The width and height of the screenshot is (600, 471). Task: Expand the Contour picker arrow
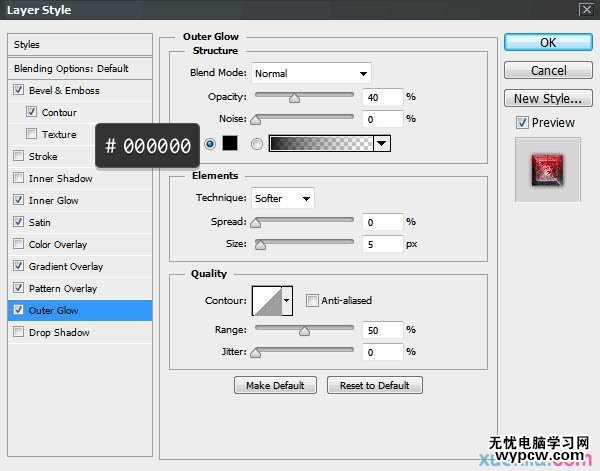coord(287,301)
